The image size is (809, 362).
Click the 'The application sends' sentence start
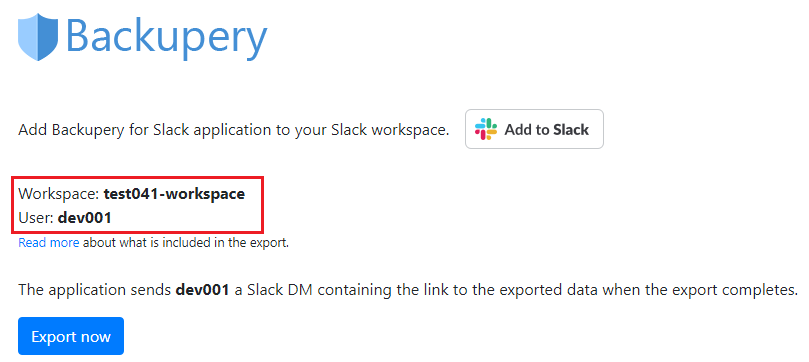[x=94, y=290]
